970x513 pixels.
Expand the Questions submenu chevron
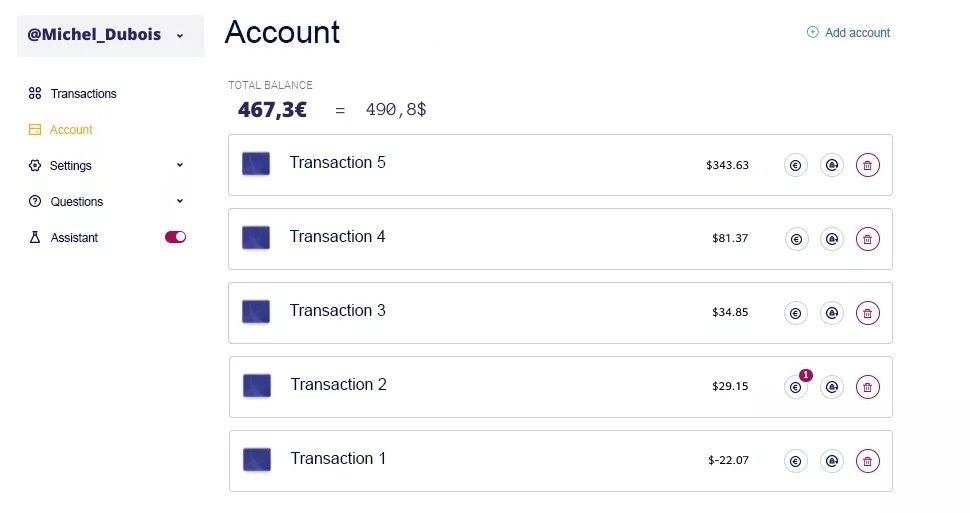[x=180, y=202]
